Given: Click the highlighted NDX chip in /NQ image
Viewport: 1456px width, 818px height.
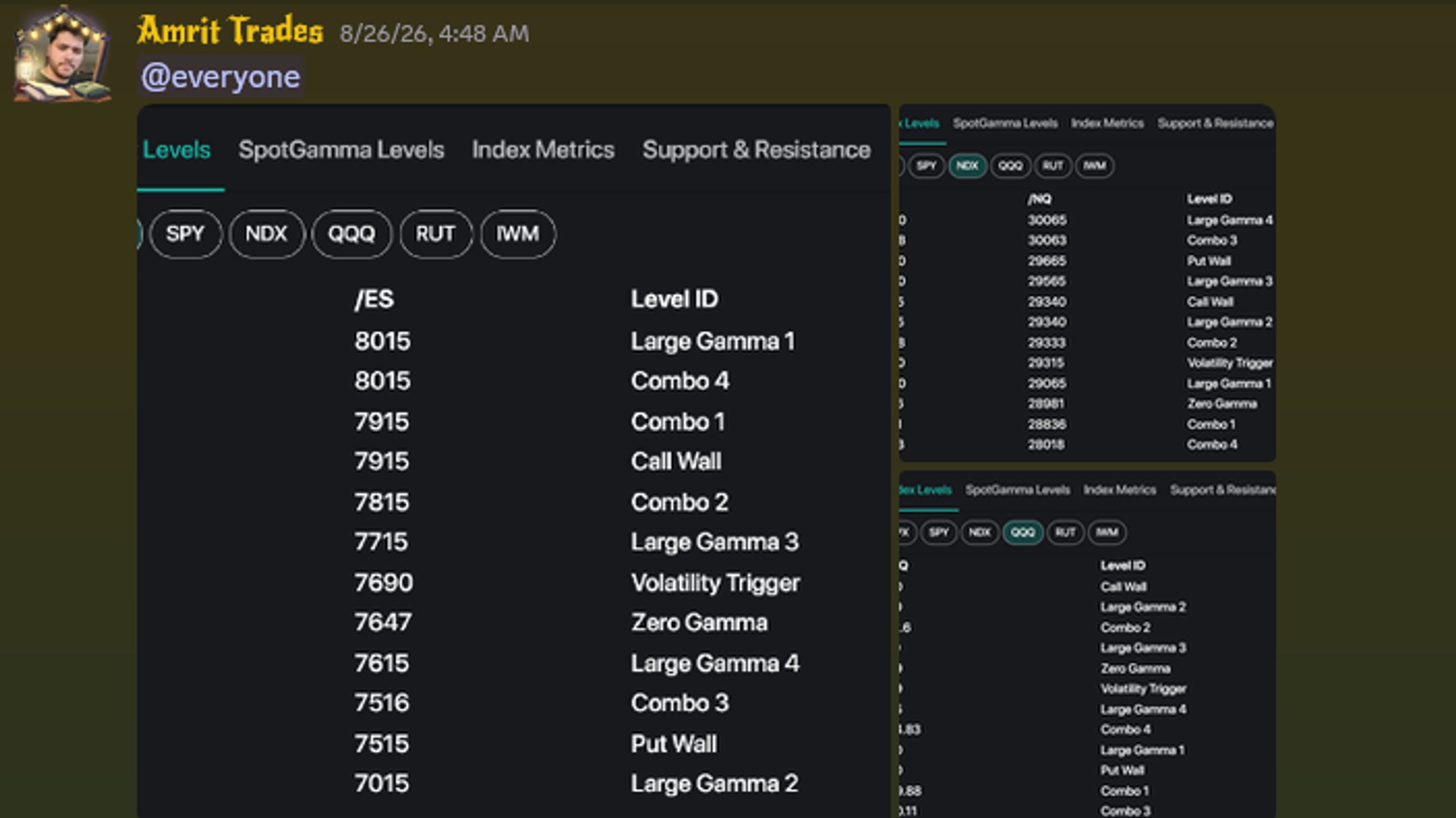Looking at the screenshot, I should [x=967, y=166].
